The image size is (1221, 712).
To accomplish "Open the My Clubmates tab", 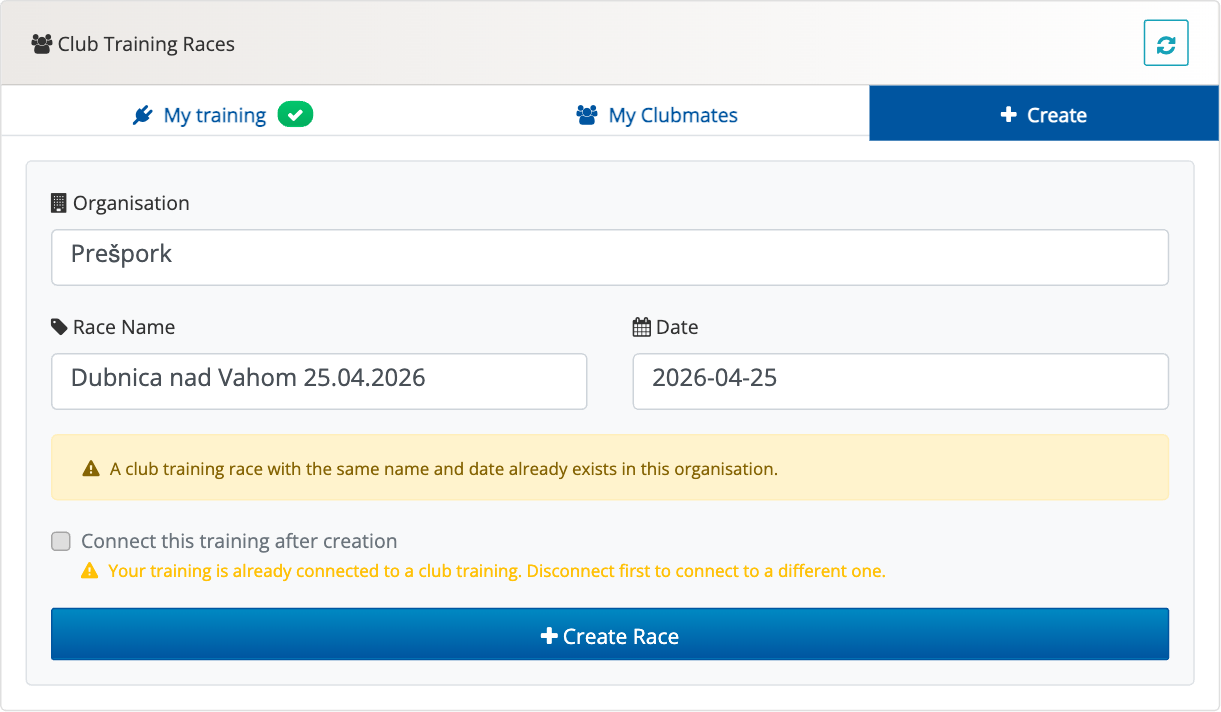I will (672, 115).
